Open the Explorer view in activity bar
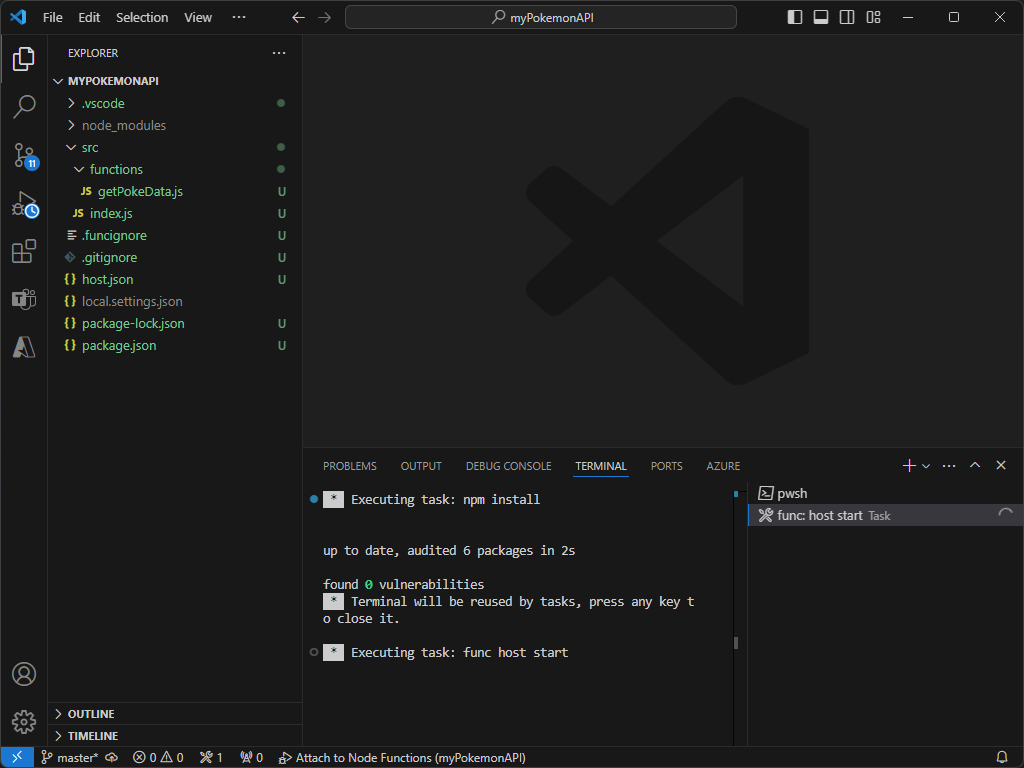This screenshot has height=768, width=1024. tap(24, 59)
